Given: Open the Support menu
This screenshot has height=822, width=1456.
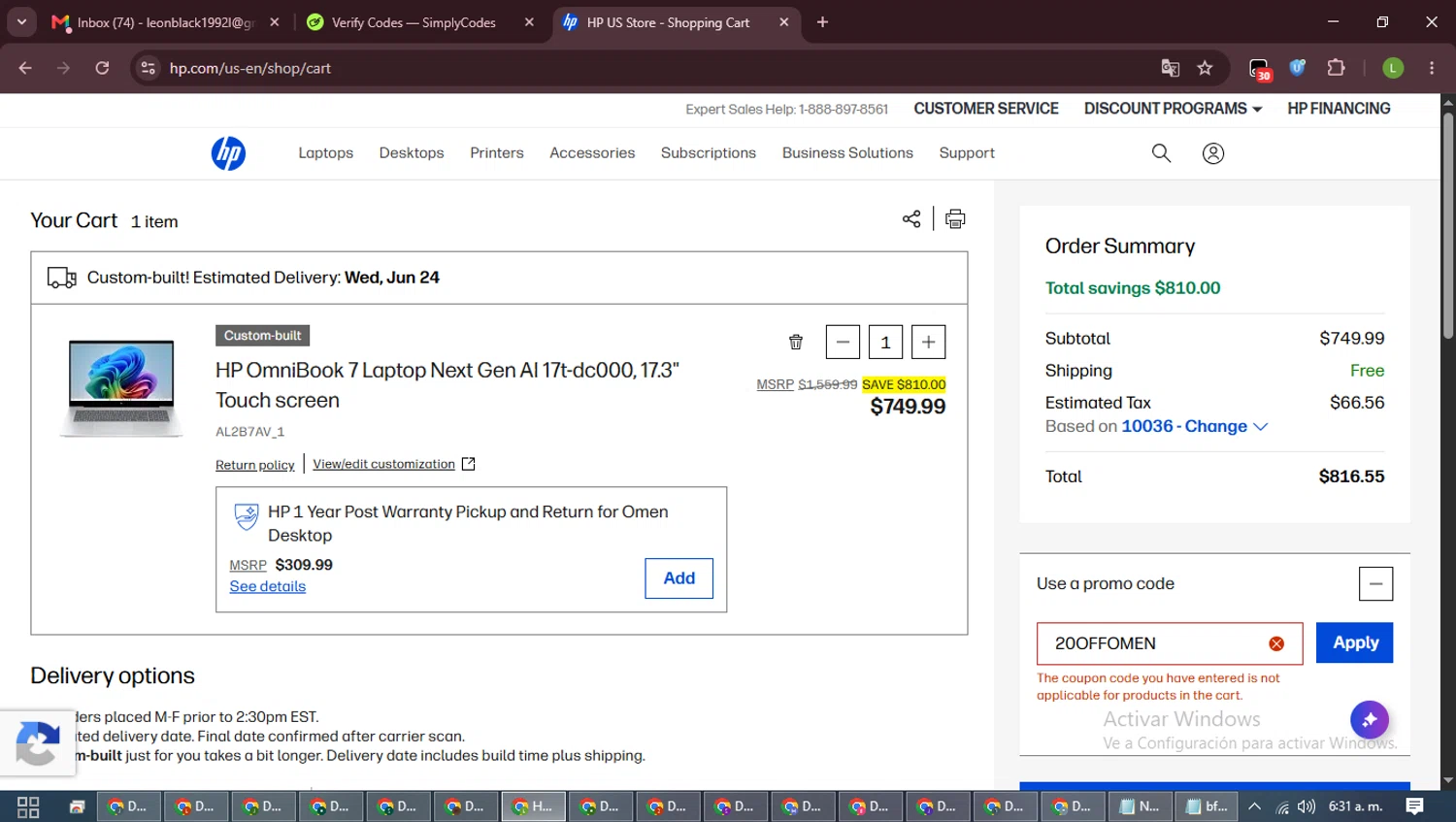Looking at the screenshot, I should coord(967,153).
